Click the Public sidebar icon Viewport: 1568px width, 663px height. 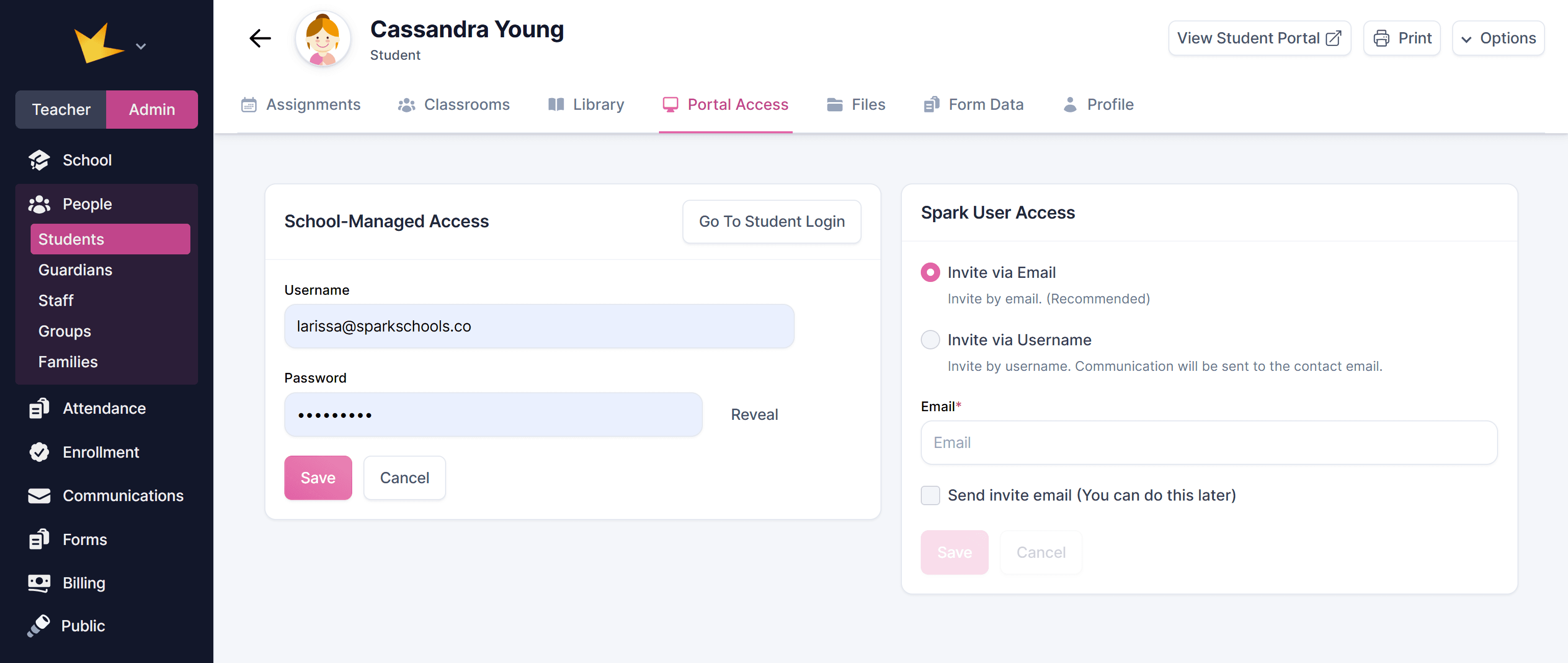pyautogui.click(x=39, y=626)
